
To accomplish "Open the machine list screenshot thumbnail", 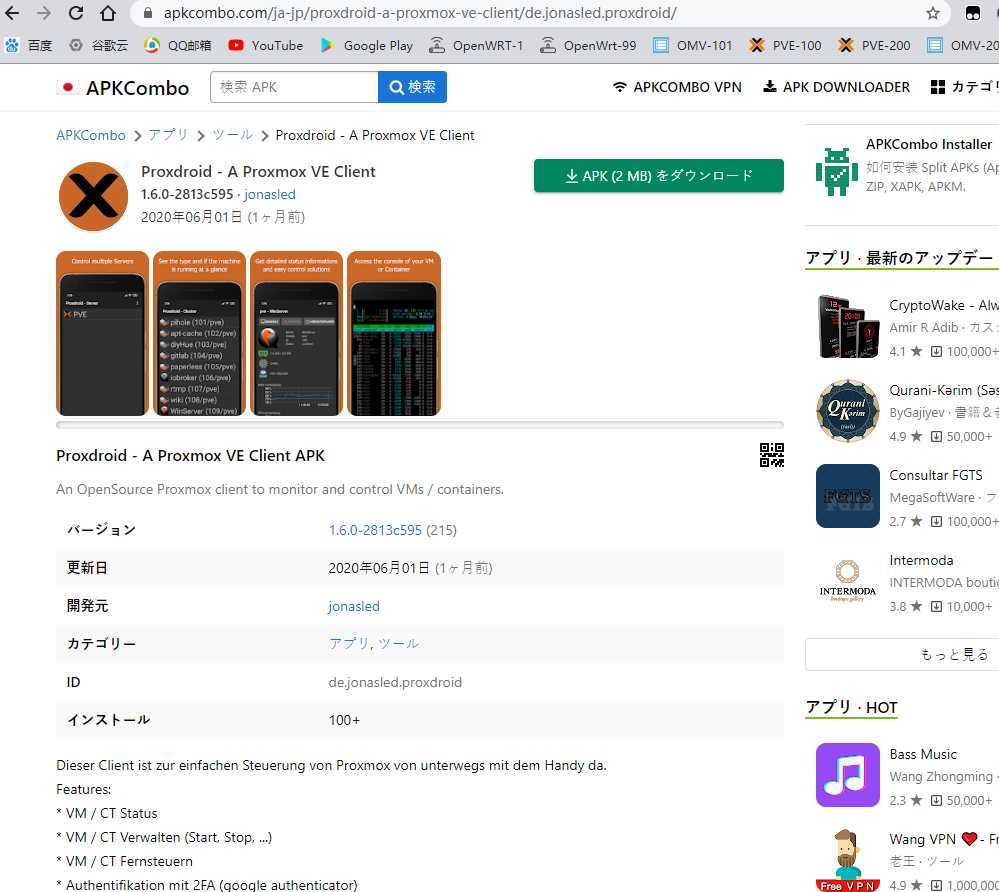I will click(199, 333).
